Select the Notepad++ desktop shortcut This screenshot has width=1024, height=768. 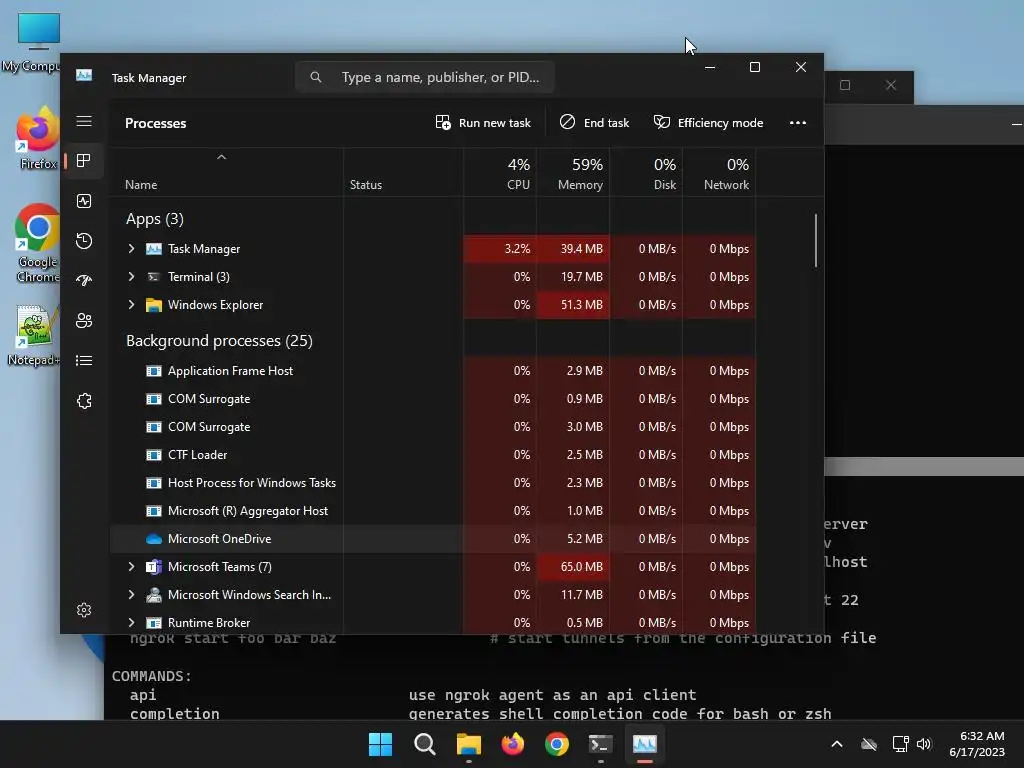pos(34,336)
